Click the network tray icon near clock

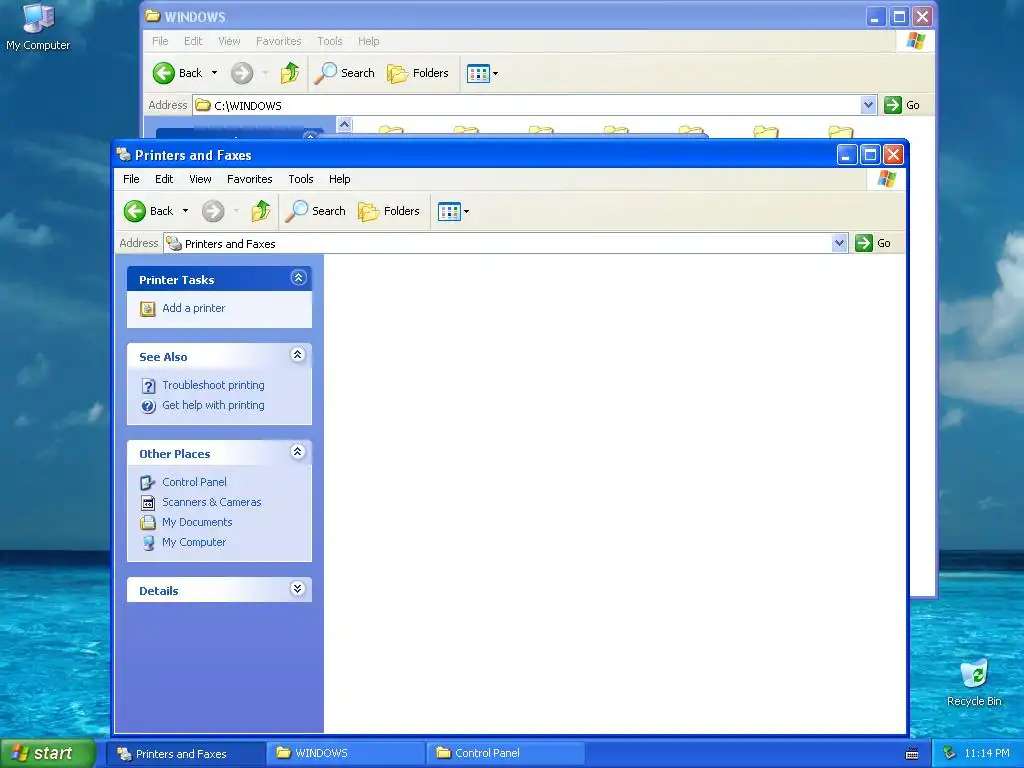[949, 753]
